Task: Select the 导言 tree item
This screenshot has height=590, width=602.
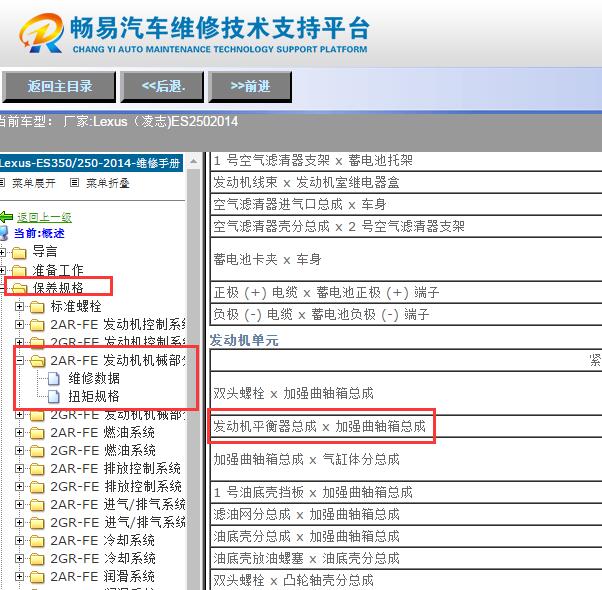Action: click(45, 252)
